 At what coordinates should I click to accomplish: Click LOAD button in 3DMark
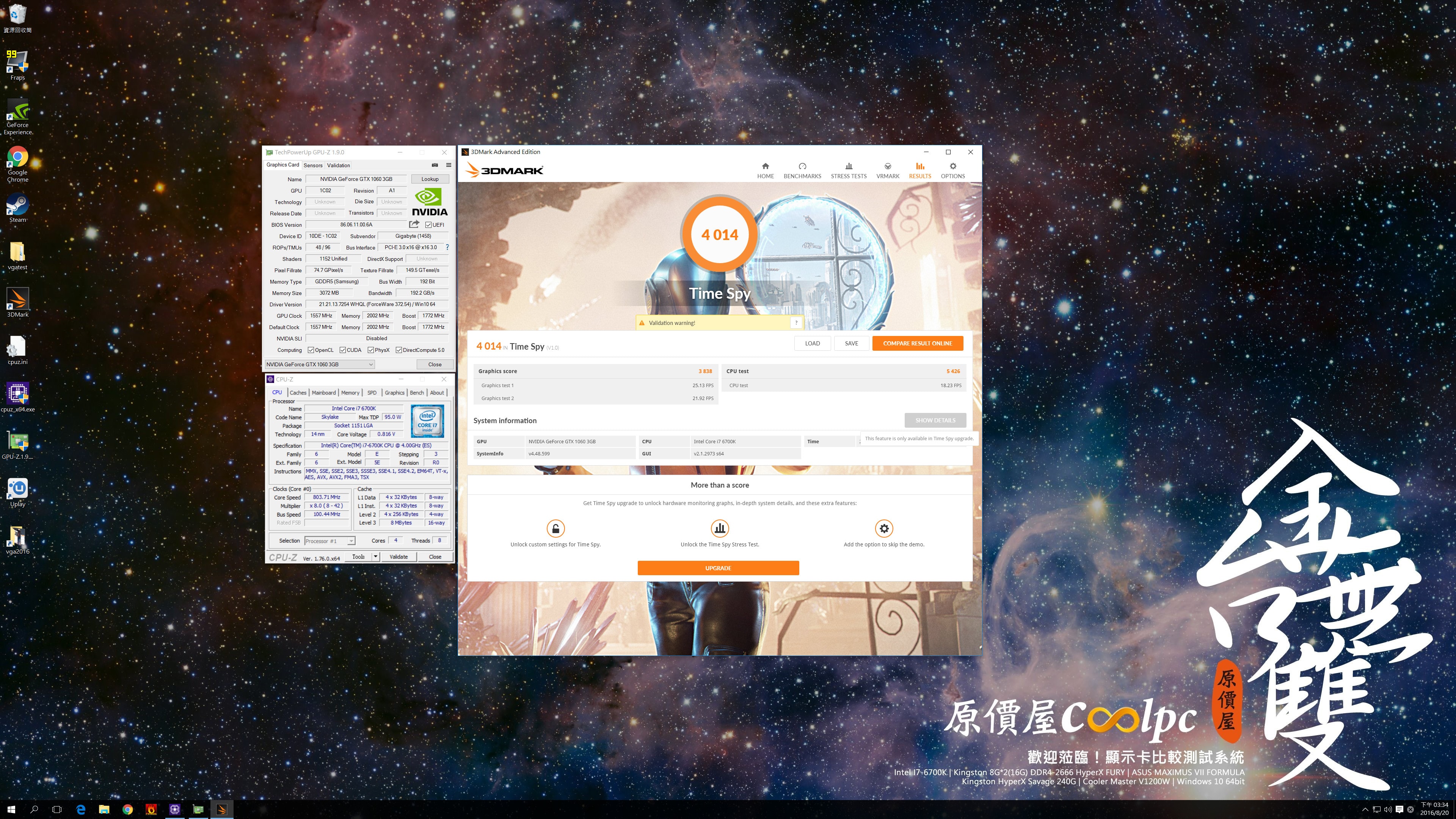point(812,343)
